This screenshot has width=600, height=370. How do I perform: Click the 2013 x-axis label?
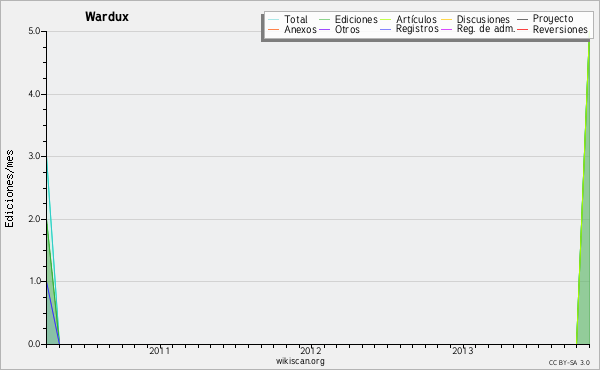click(x=463, y=350)
